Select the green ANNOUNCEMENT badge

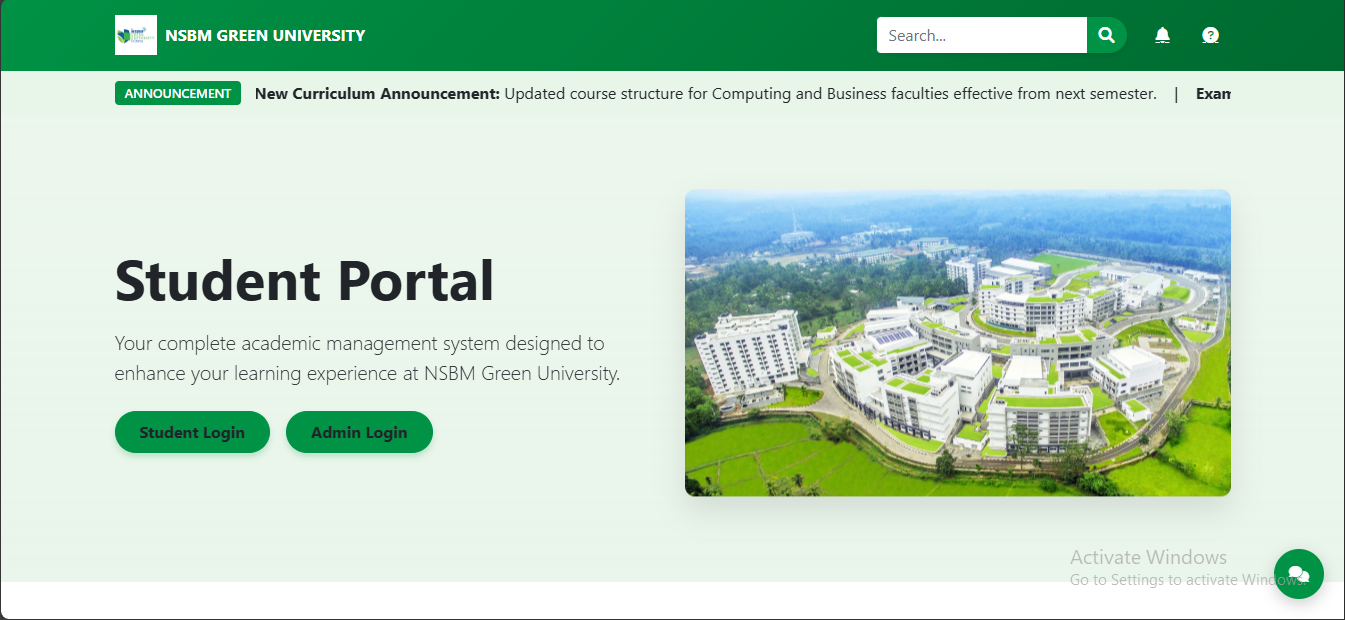click(x=178, y=93)
